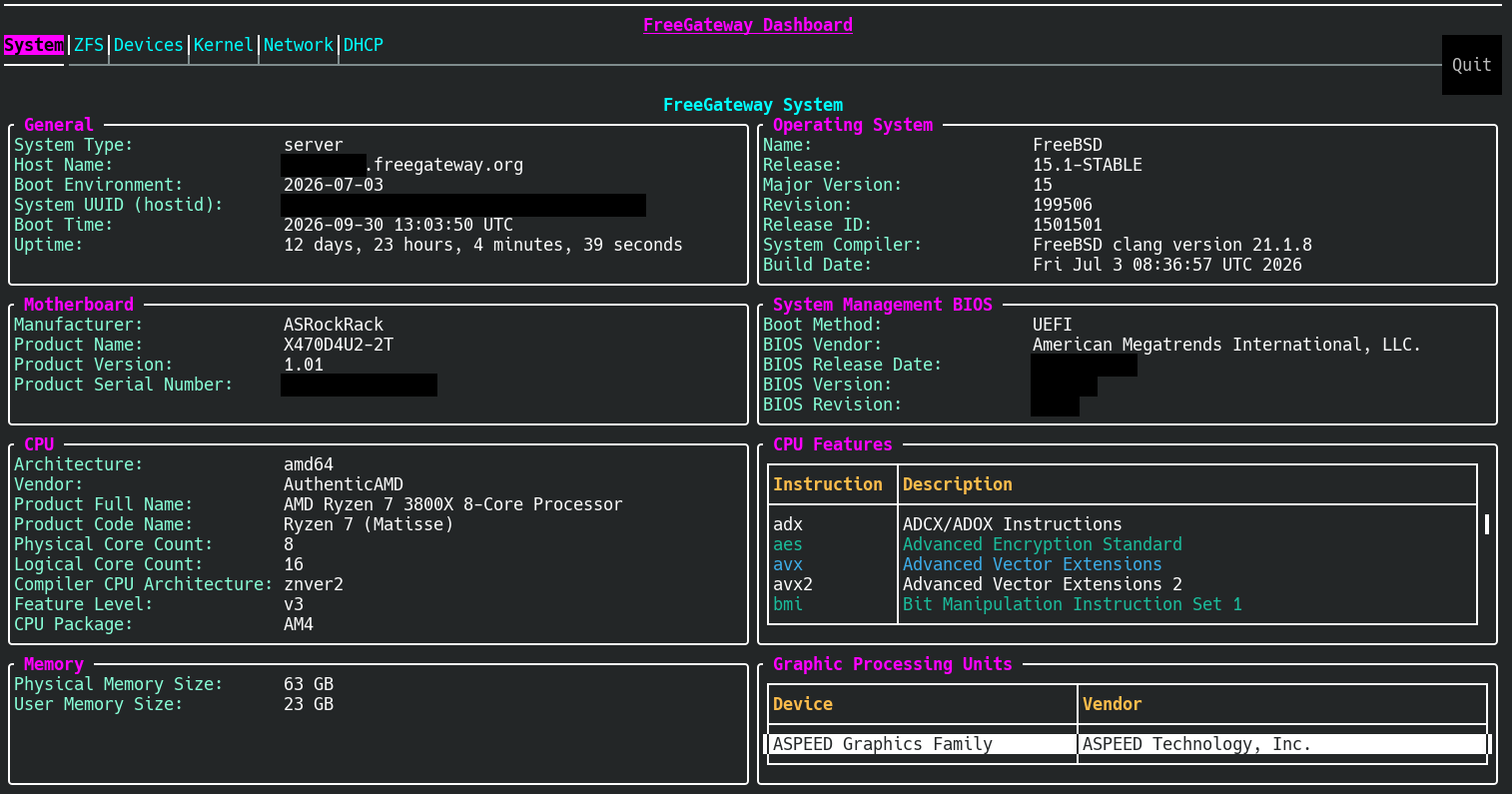
Task: Click the znver2 compiler architecture value
Action: [314, 584]
